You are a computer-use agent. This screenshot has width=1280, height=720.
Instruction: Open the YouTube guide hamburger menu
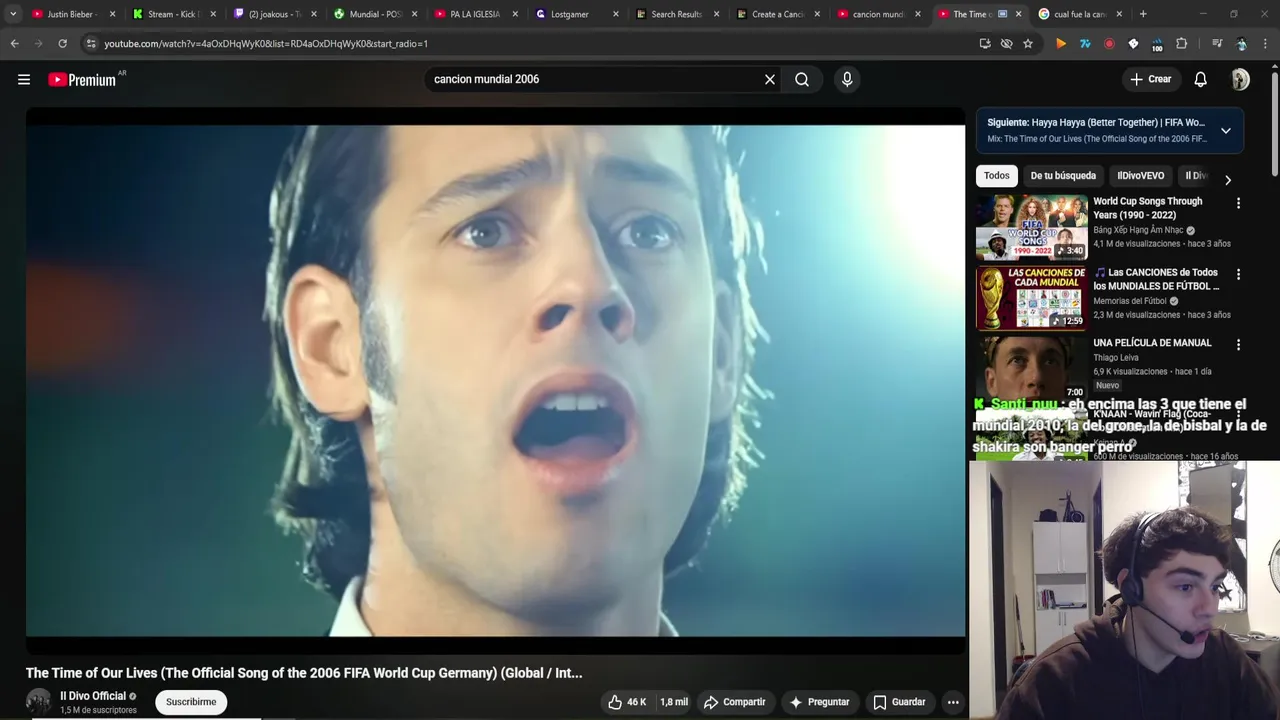coord(24,79)
